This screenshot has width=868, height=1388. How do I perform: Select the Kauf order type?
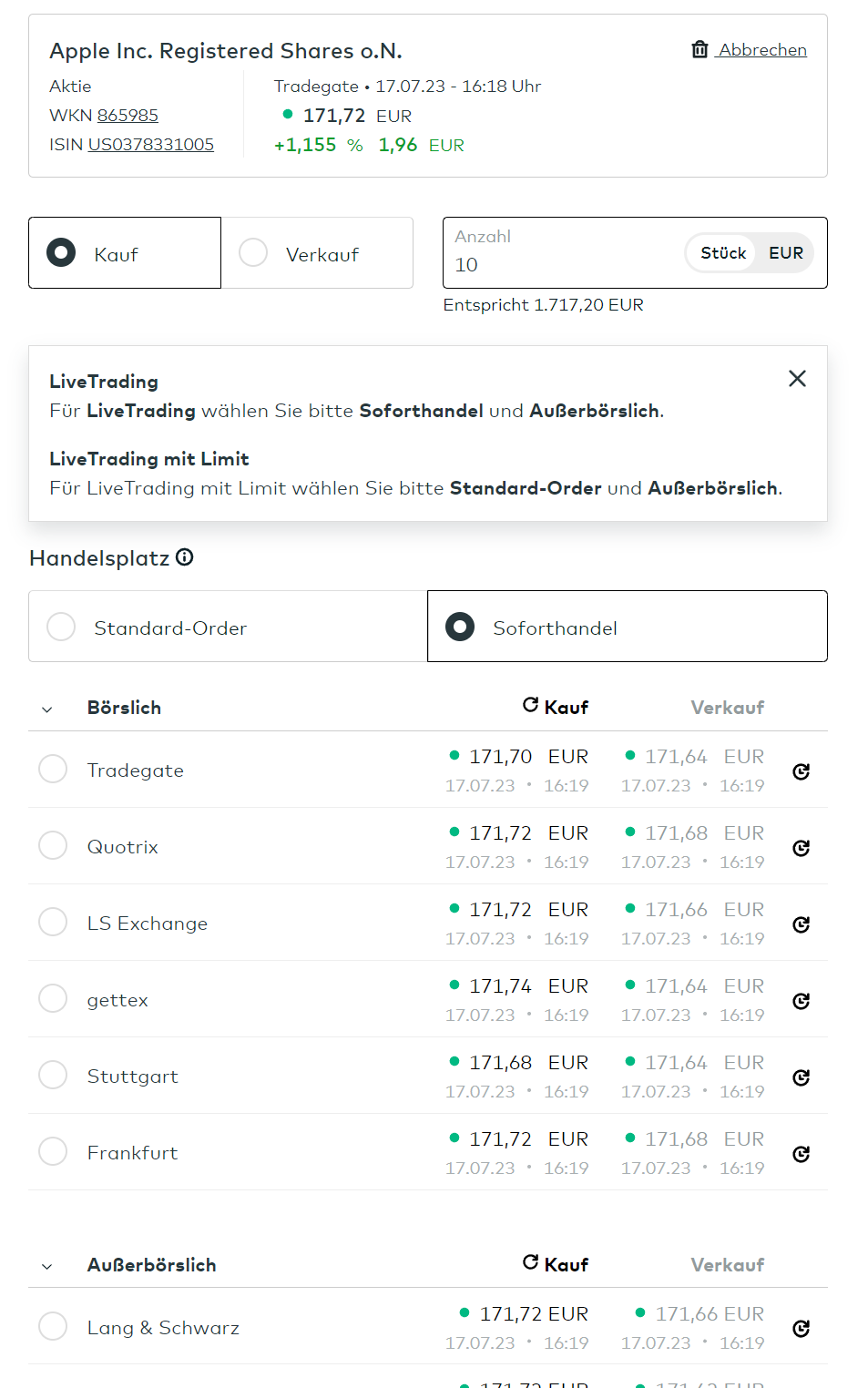(125, 253)
